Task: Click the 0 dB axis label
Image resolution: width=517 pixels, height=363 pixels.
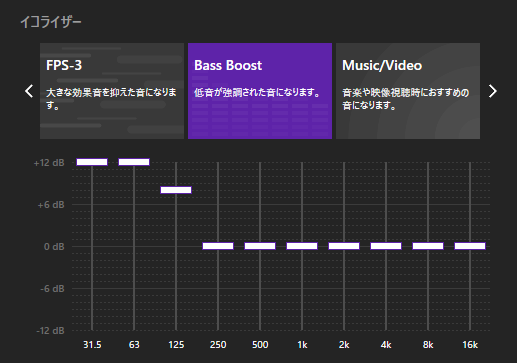Action: (54, 247)
